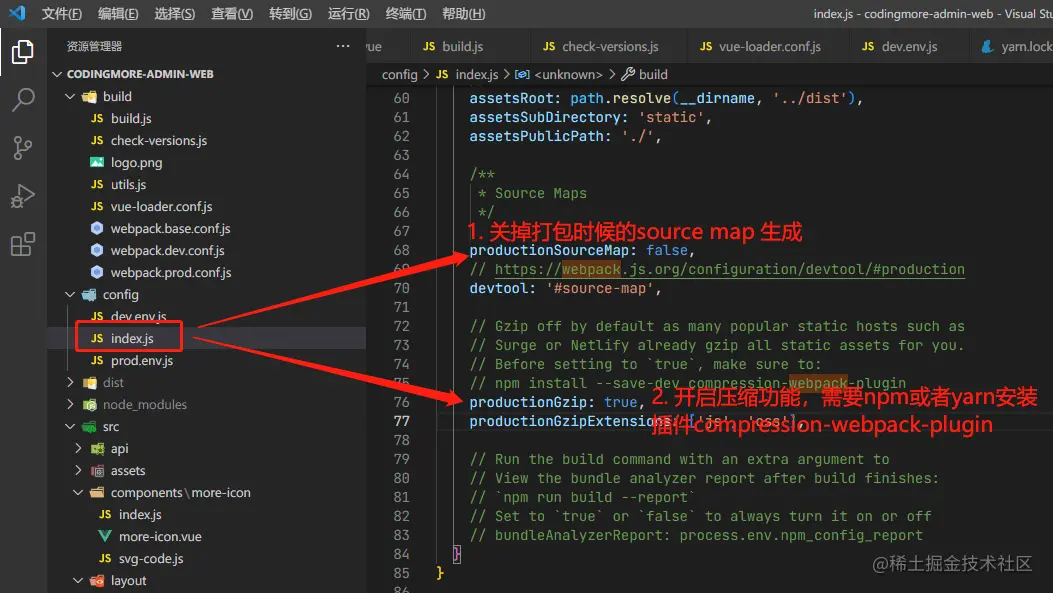The image size is (1053, 593).
Task: Click the assets folder icon
Action: click(x=97, y=470)
